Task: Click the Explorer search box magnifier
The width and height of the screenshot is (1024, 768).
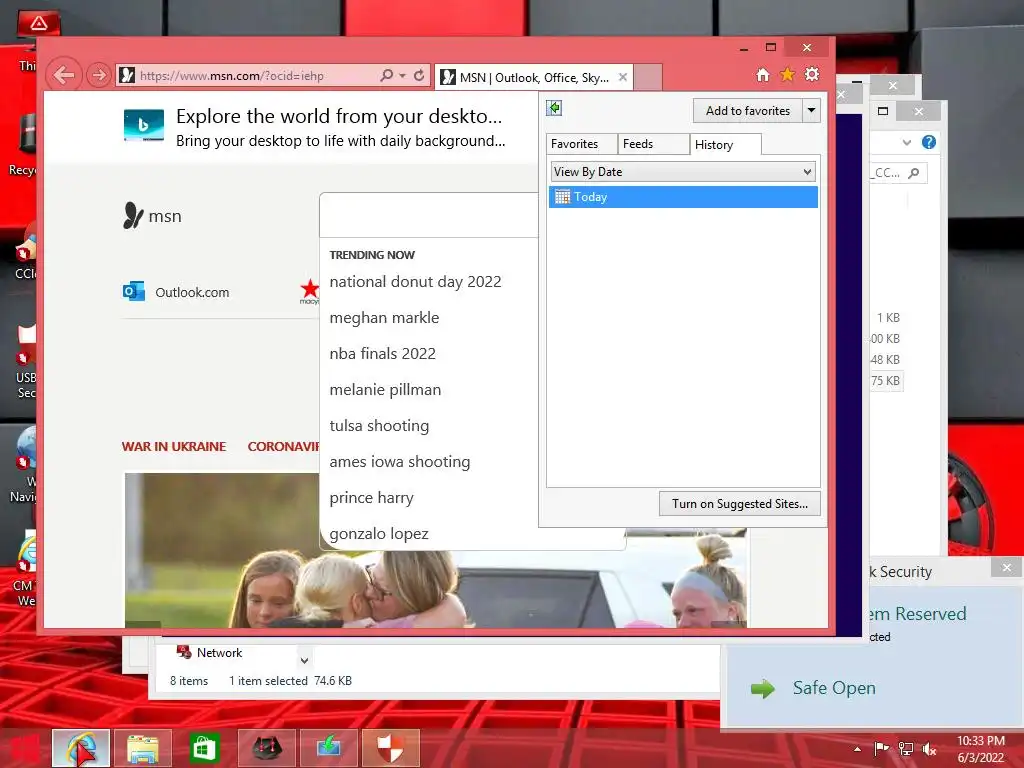Action: (914, 172)
